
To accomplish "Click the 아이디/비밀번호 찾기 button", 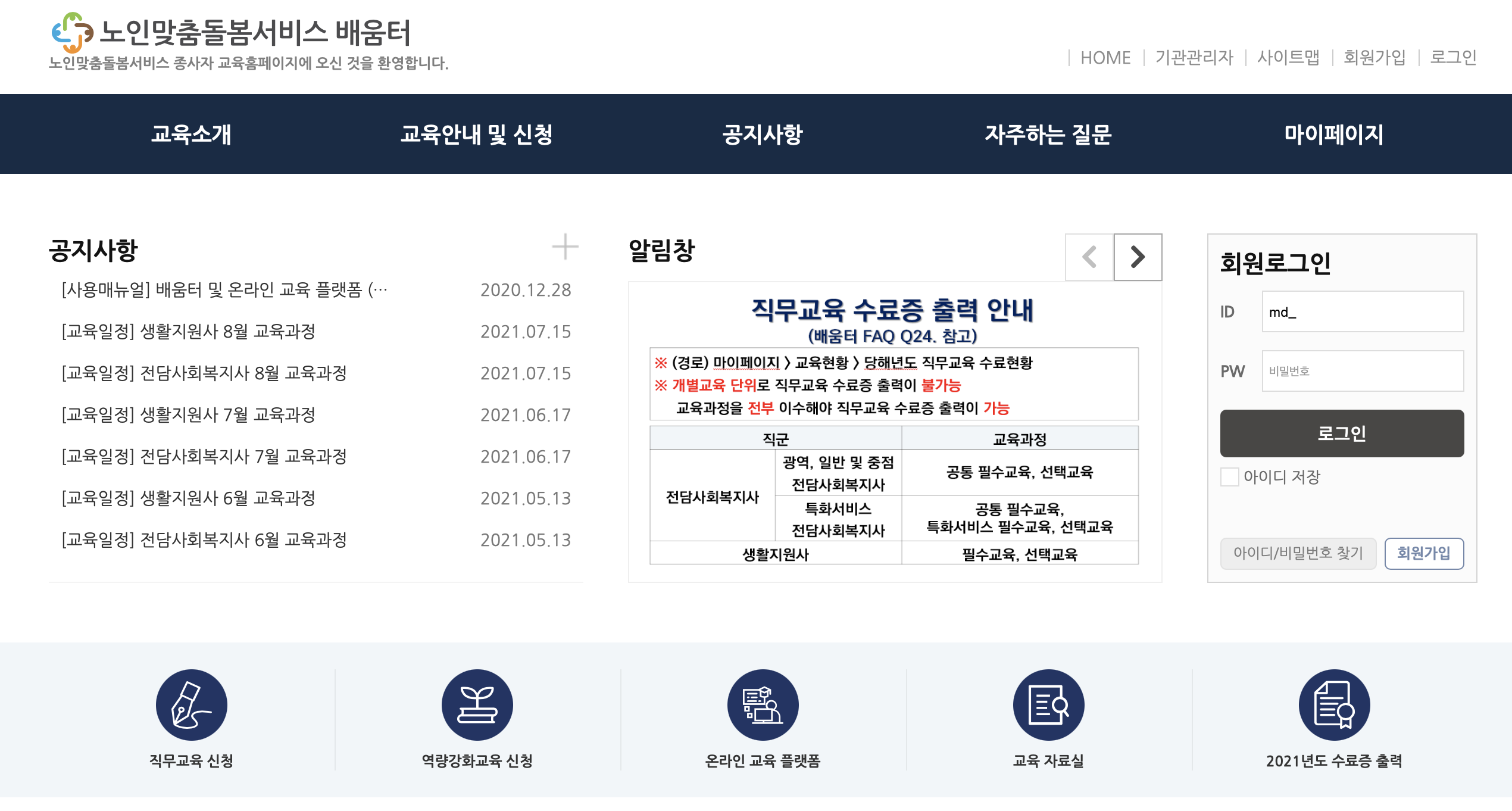I will pyautogui.click(x=1298, y=553).
